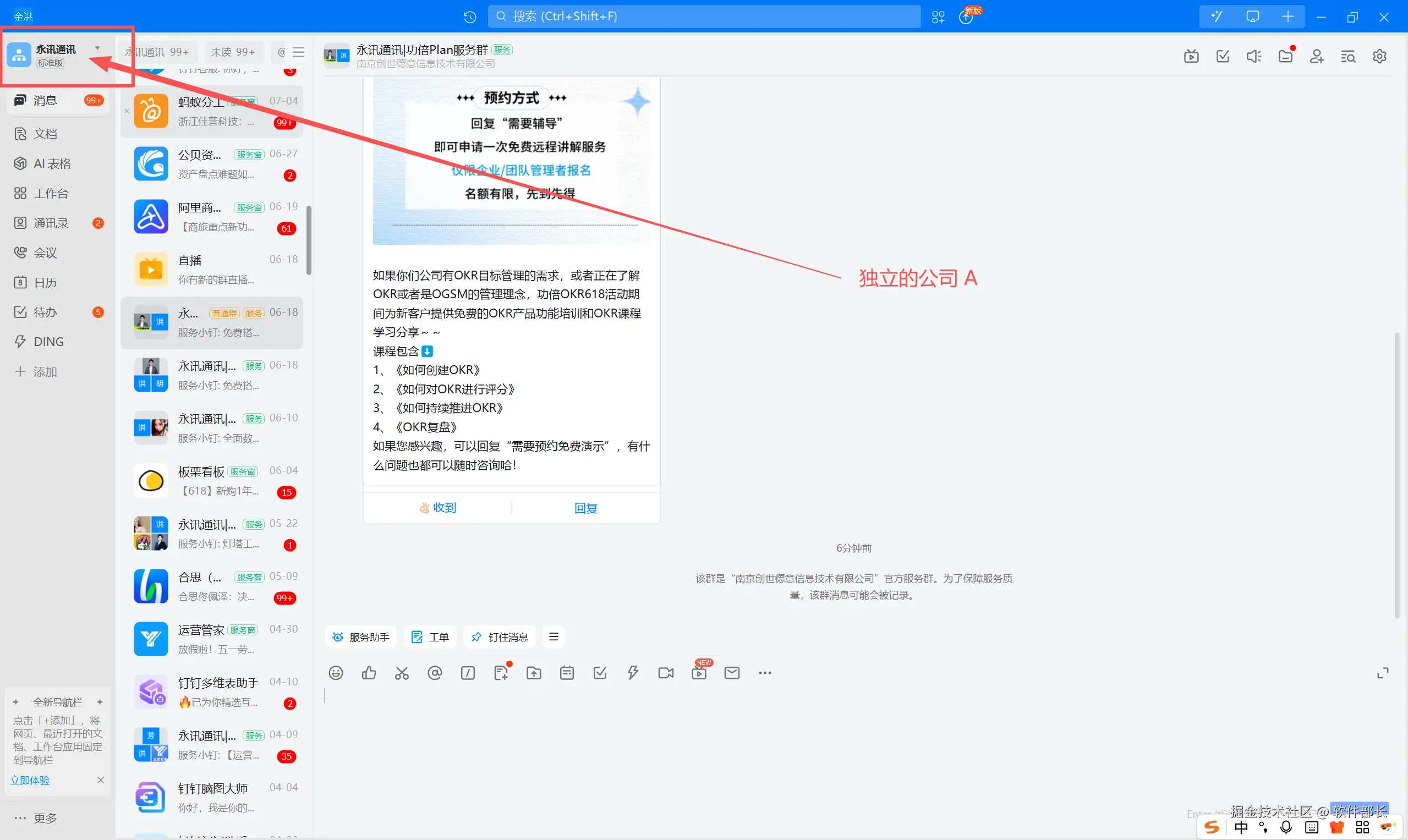Viewport: 1408px width, 840px height.
Task: Click the DING lightning icon in input toolbar
Action: click(633, 672)
